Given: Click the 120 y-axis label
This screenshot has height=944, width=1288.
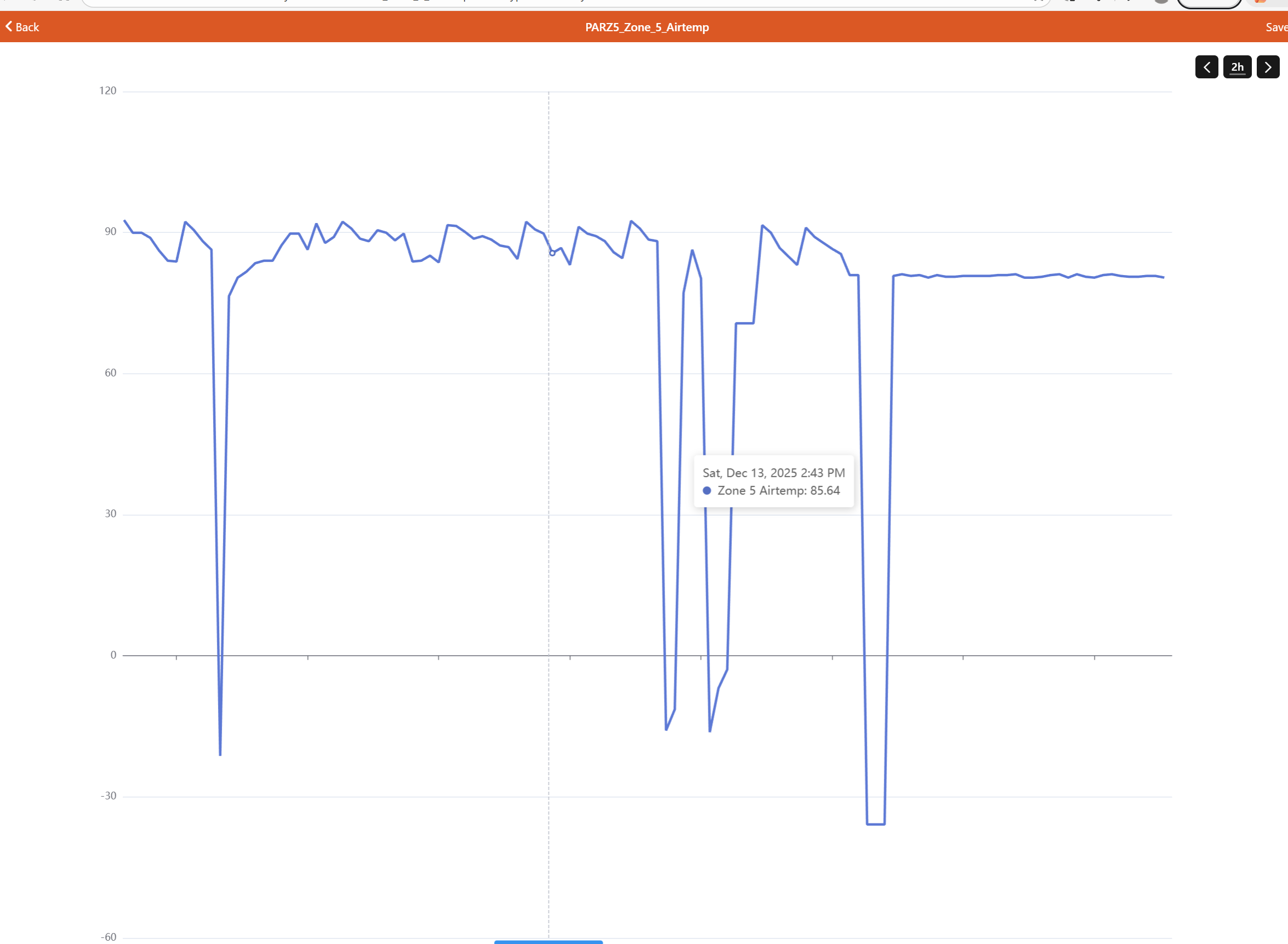Looking at the screenshot, I should pyautogui.click(x=107, y=91).
